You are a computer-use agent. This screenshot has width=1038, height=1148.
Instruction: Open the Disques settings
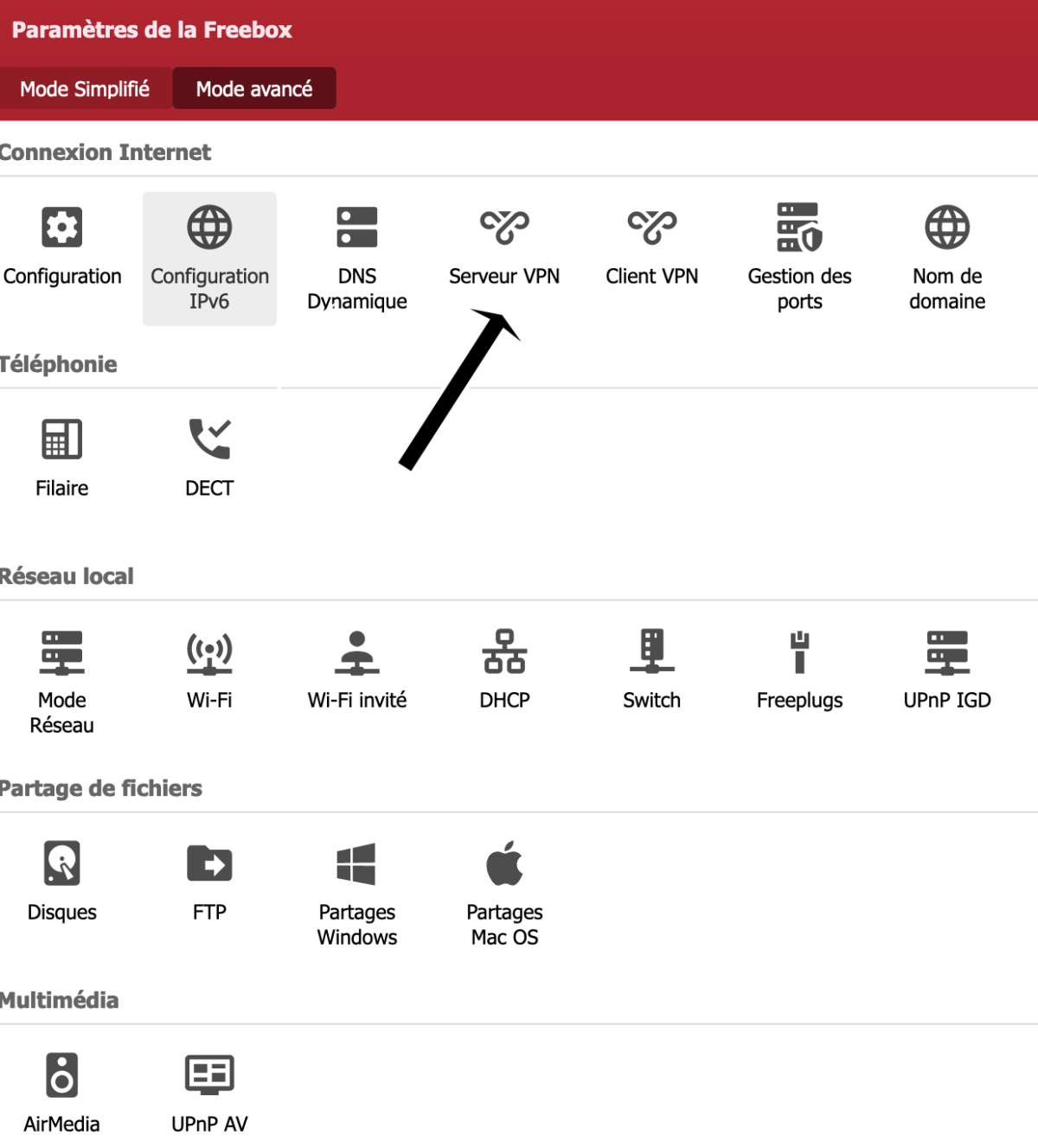pyautogui.click(x=62, y=864)
